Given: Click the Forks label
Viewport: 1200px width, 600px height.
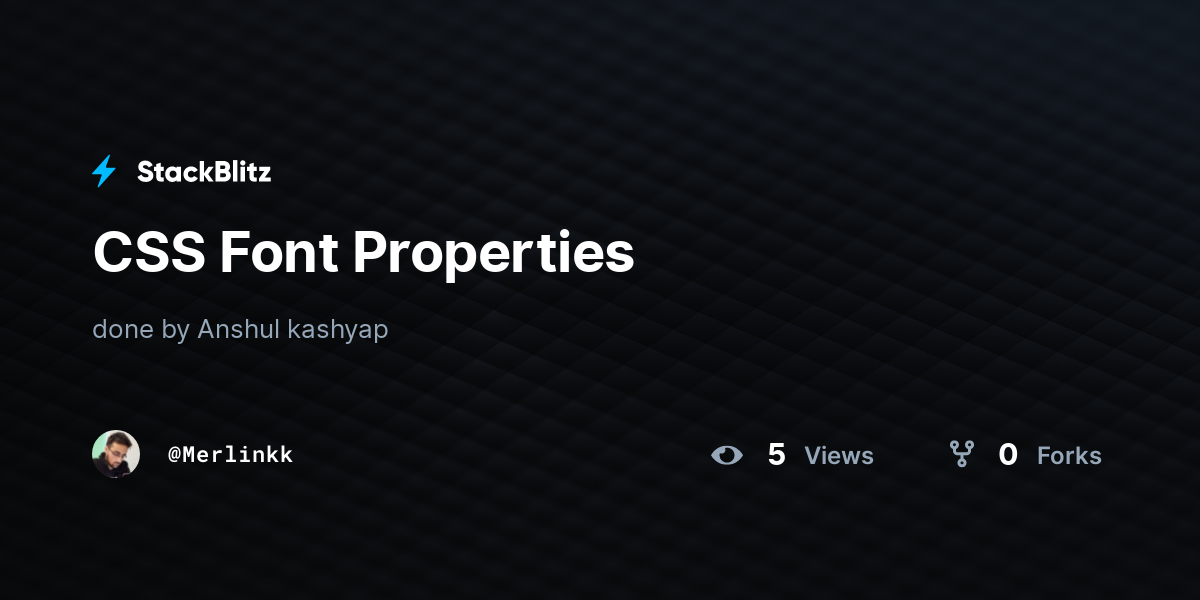Looking at the screenshot, I should pyautogui.click(x=1069, y=456).
